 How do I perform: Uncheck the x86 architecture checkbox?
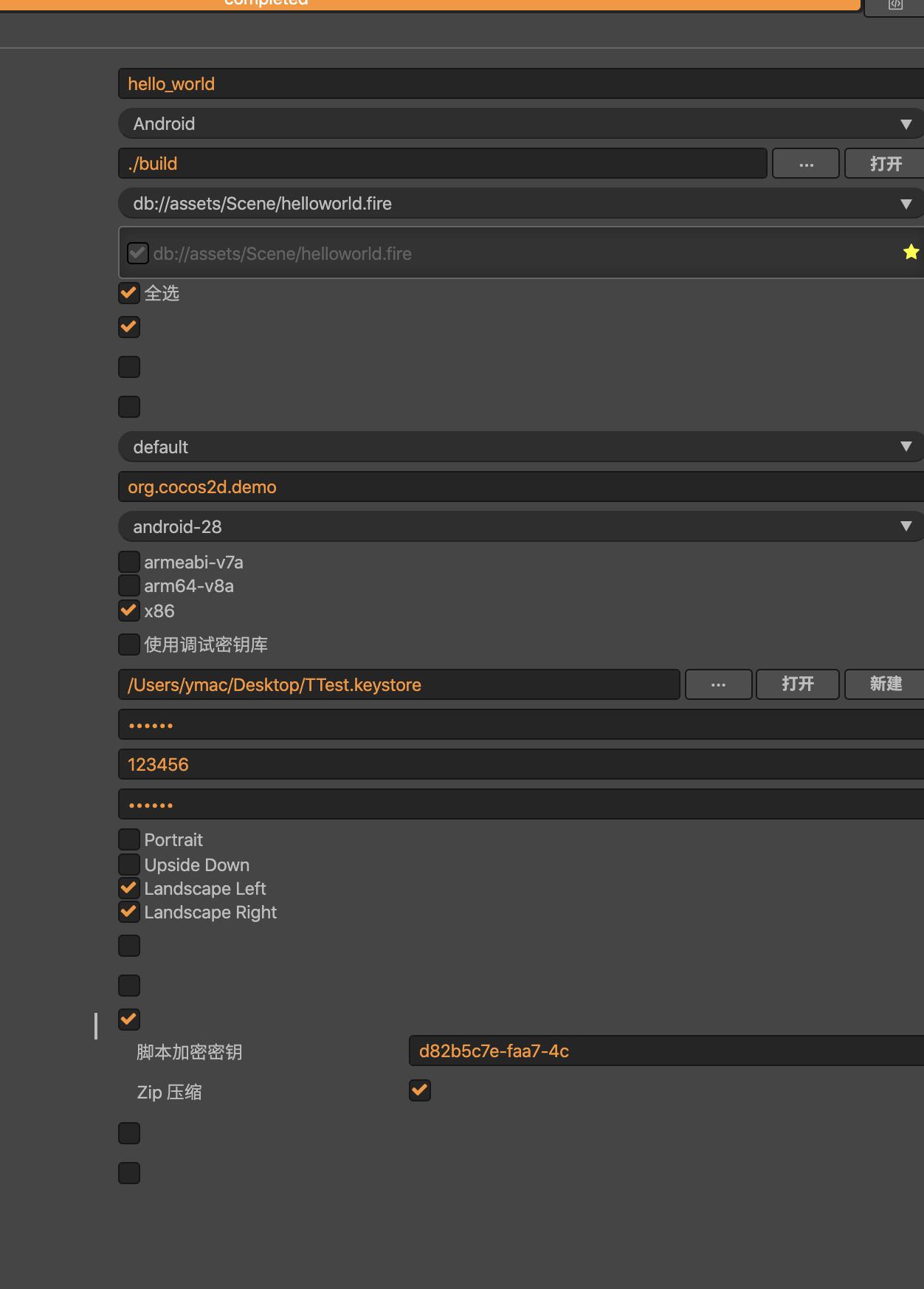click(129, 611)
